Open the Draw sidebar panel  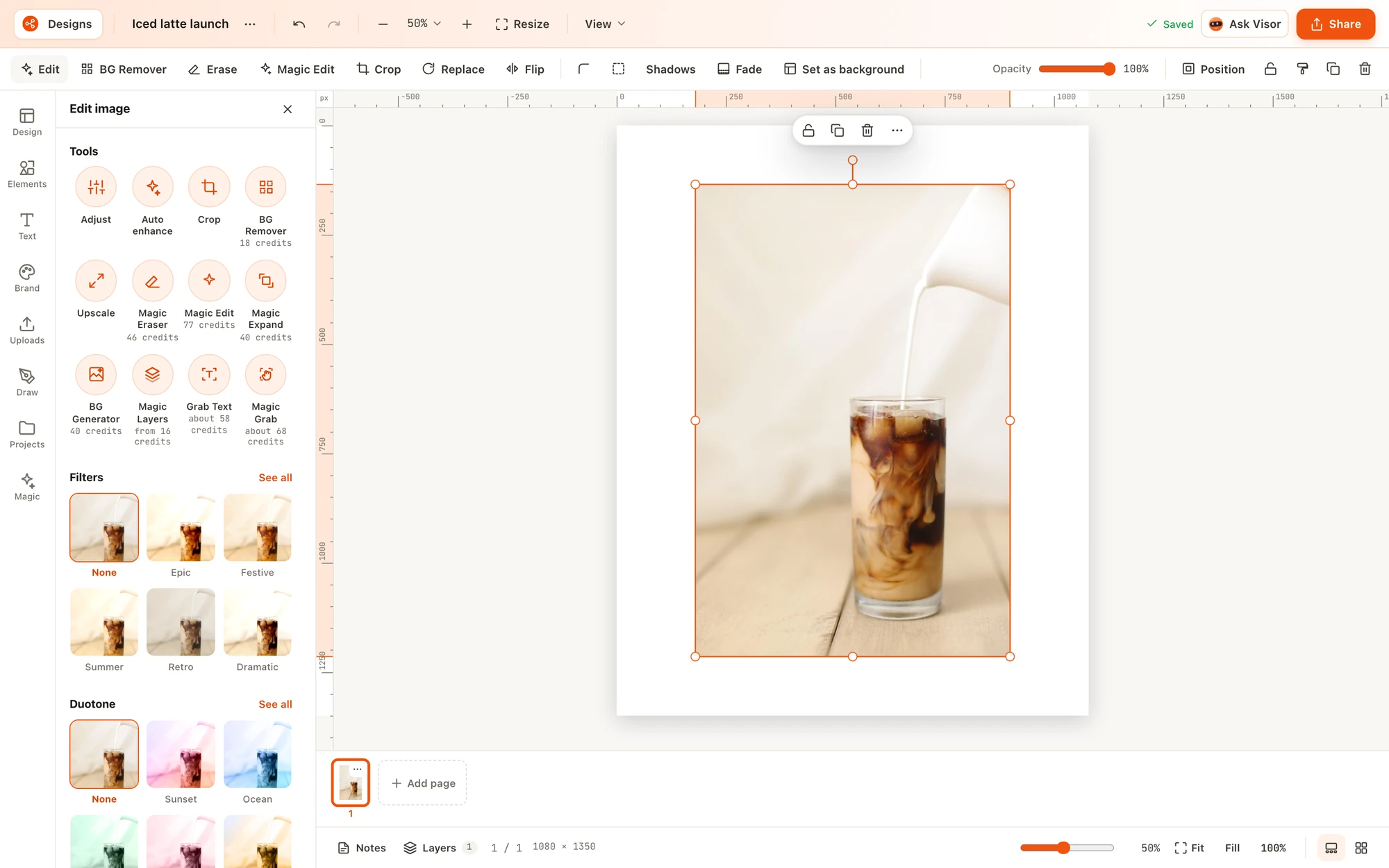pyautogui.click(x=27, y=383)
